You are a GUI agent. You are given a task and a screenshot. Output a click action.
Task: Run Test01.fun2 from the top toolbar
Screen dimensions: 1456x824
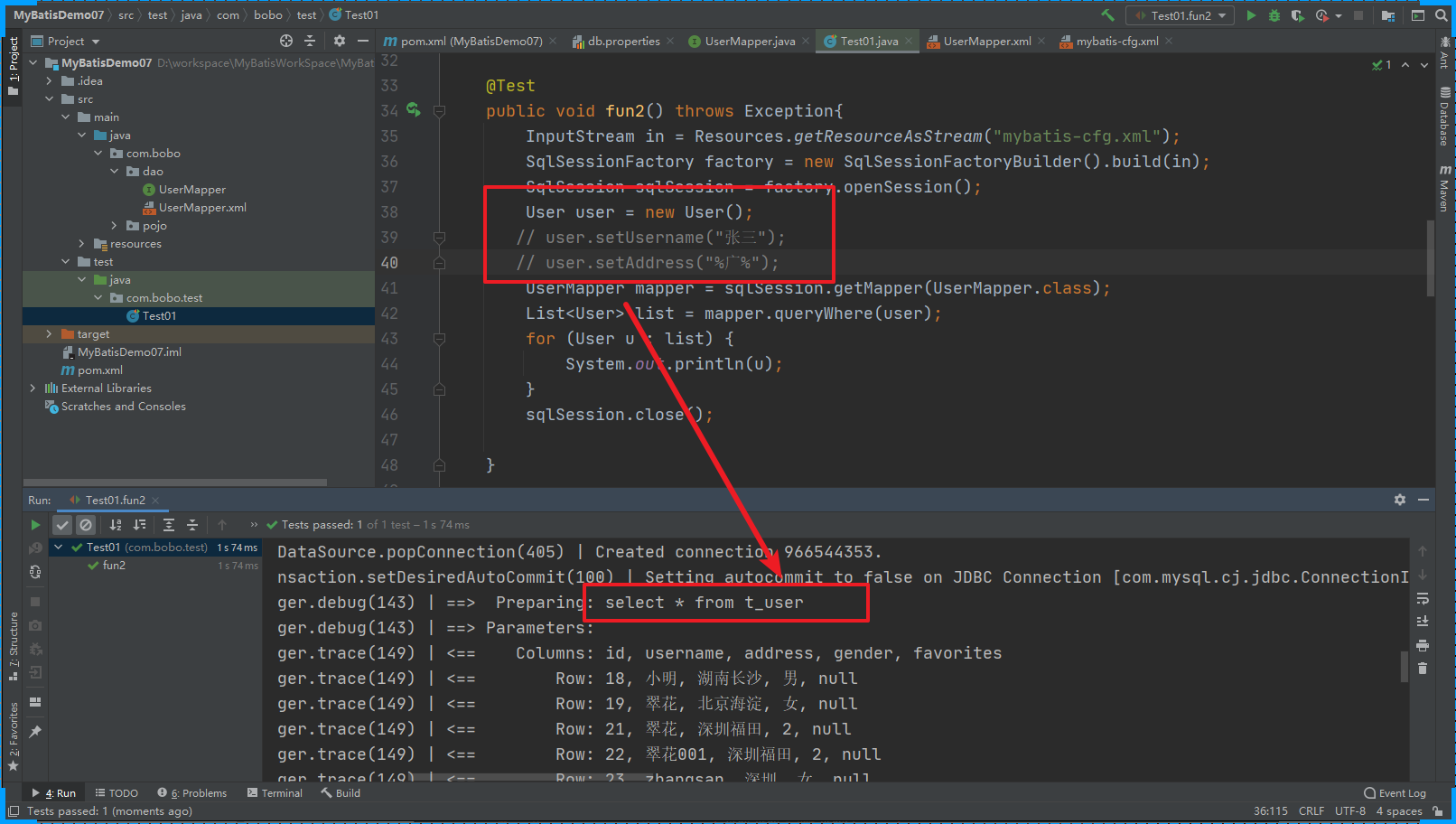[1251, 15]
